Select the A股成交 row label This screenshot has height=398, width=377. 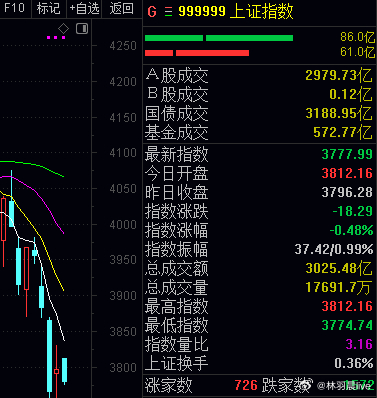click(177, 75)
